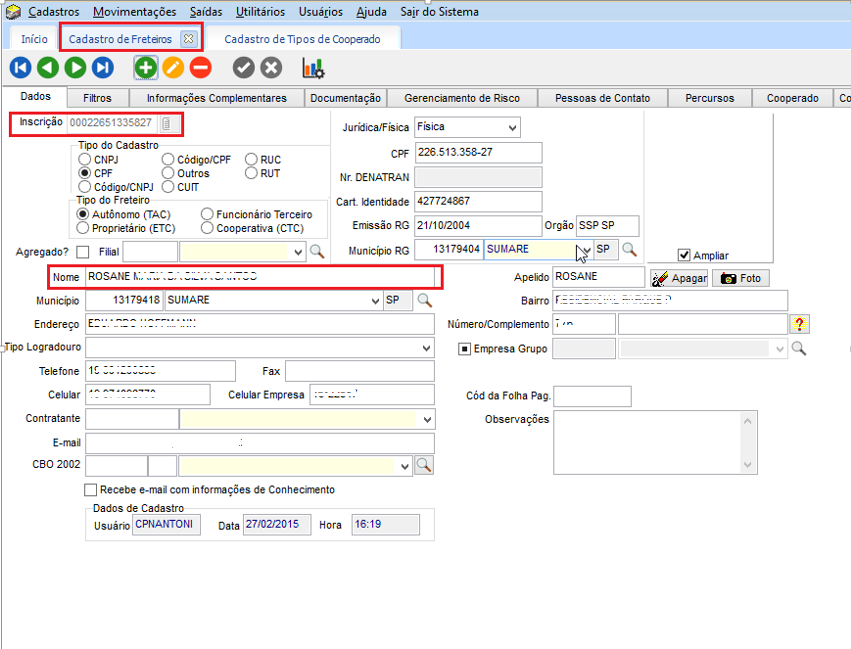Open Utilitários menu
The image size is (851, 649).
point(260,11)
